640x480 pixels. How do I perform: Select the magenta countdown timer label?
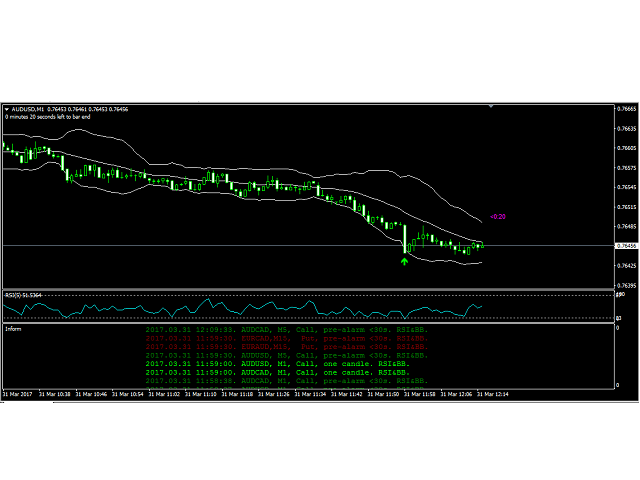click(x=497, y=216)
